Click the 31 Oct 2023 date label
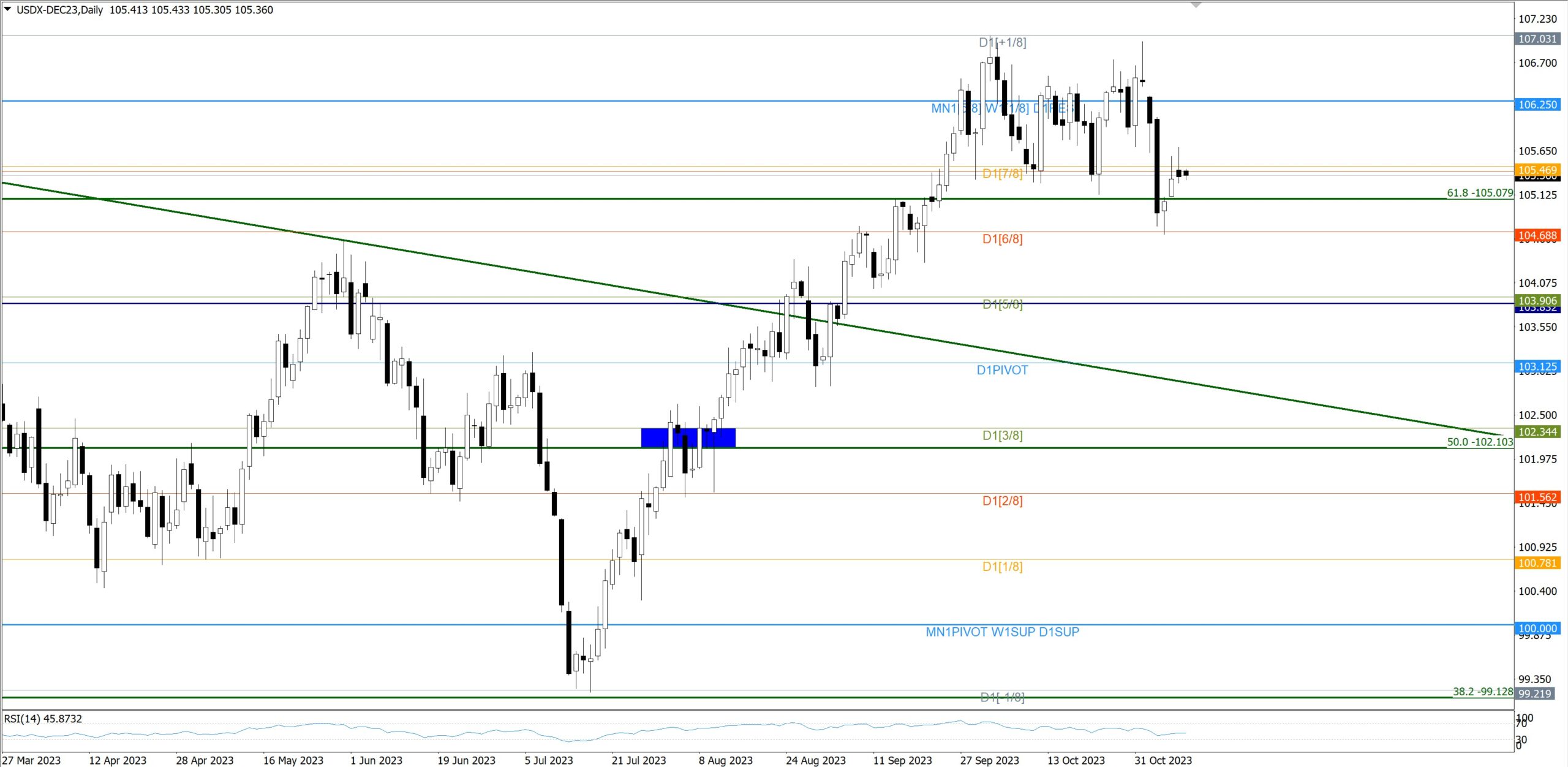 (x=1163, y=760)
